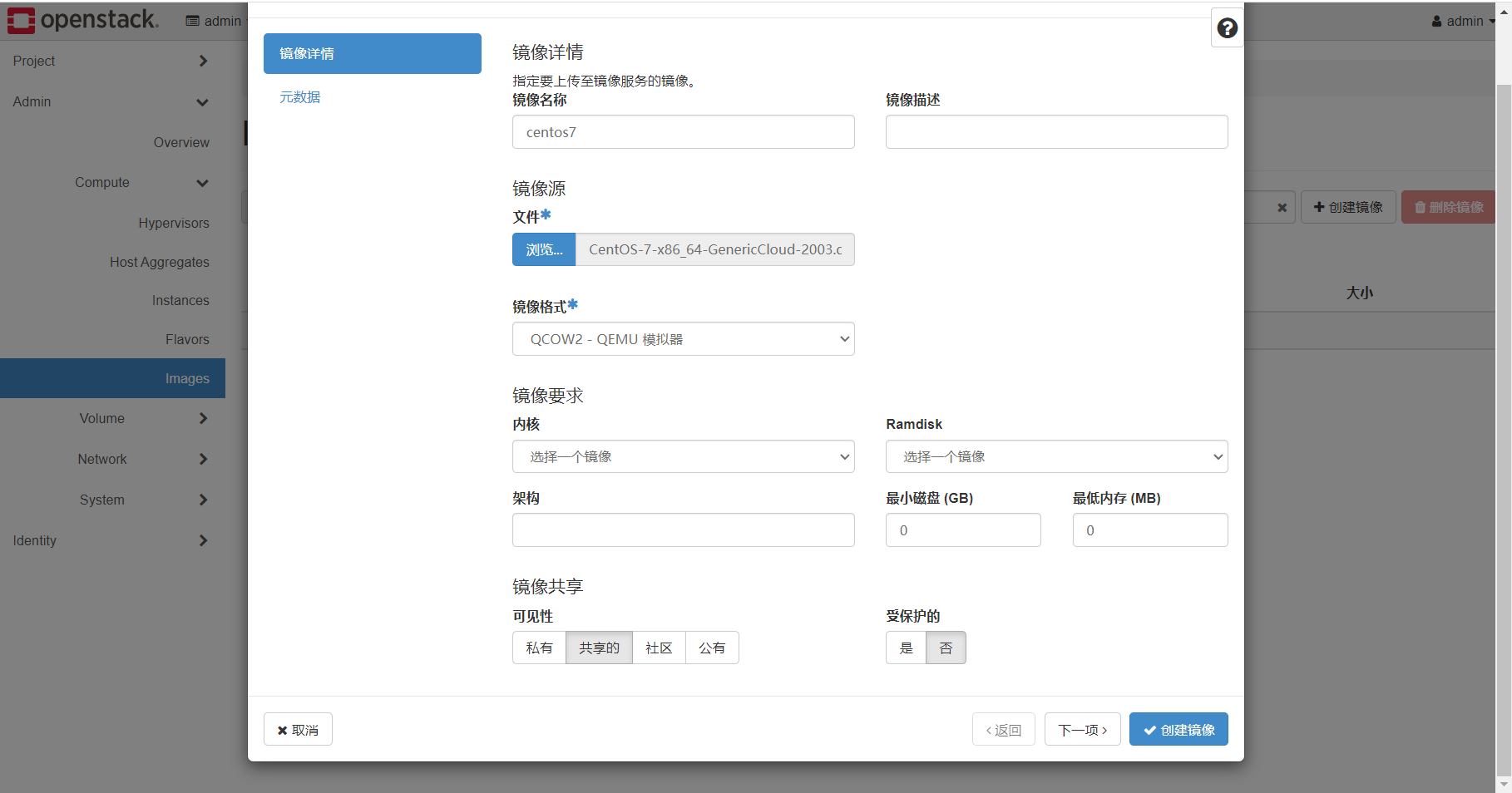Set visibility to 私有

click(x=539, y=648)
